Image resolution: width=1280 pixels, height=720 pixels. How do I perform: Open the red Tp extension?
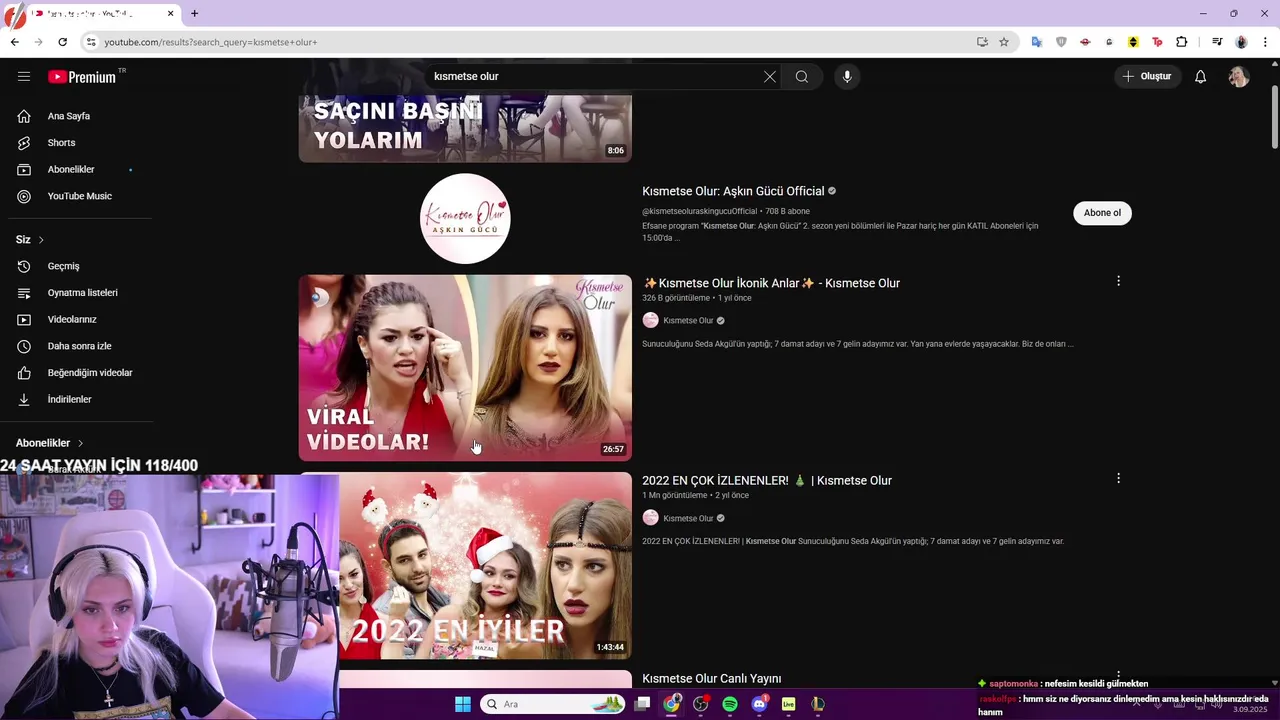pyautogui.click(x=1157, y=42)
